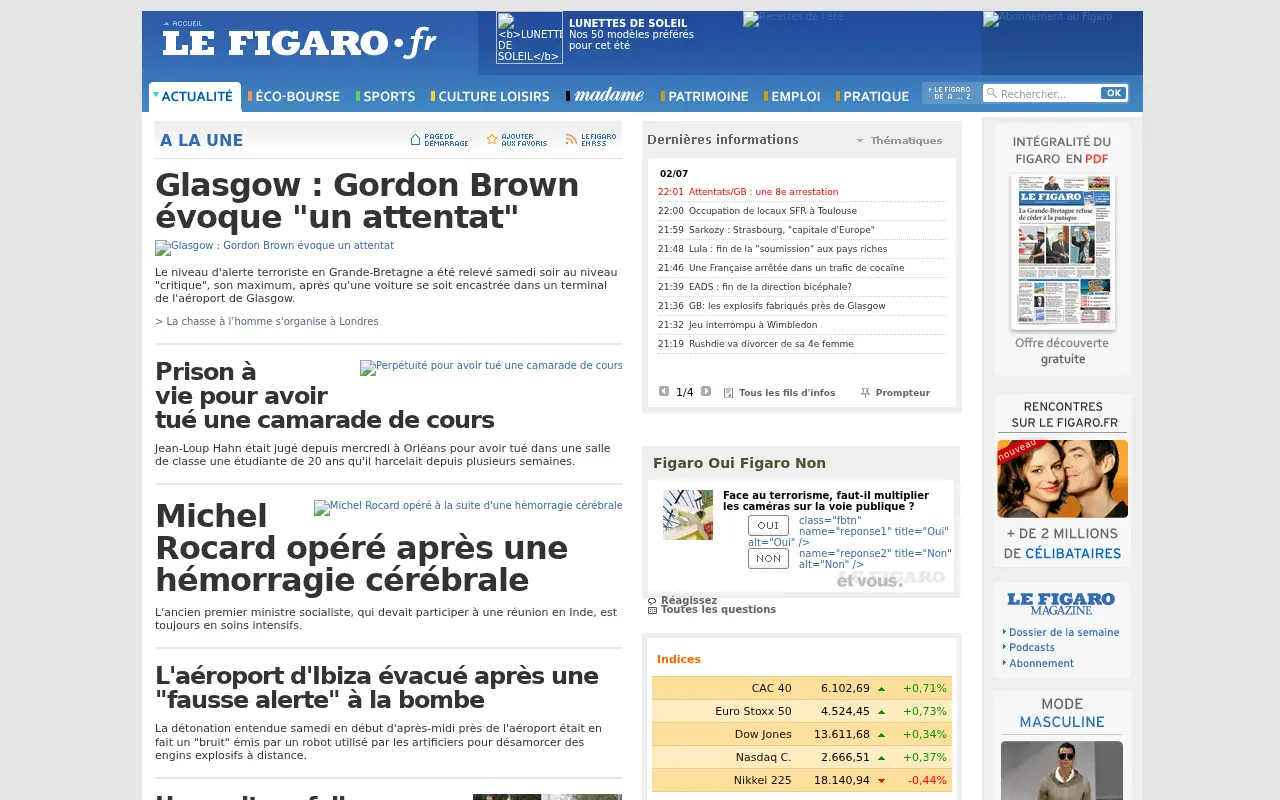1280x800 pixels.
Task: Open the Pratique tab
Action: [873, 97]
